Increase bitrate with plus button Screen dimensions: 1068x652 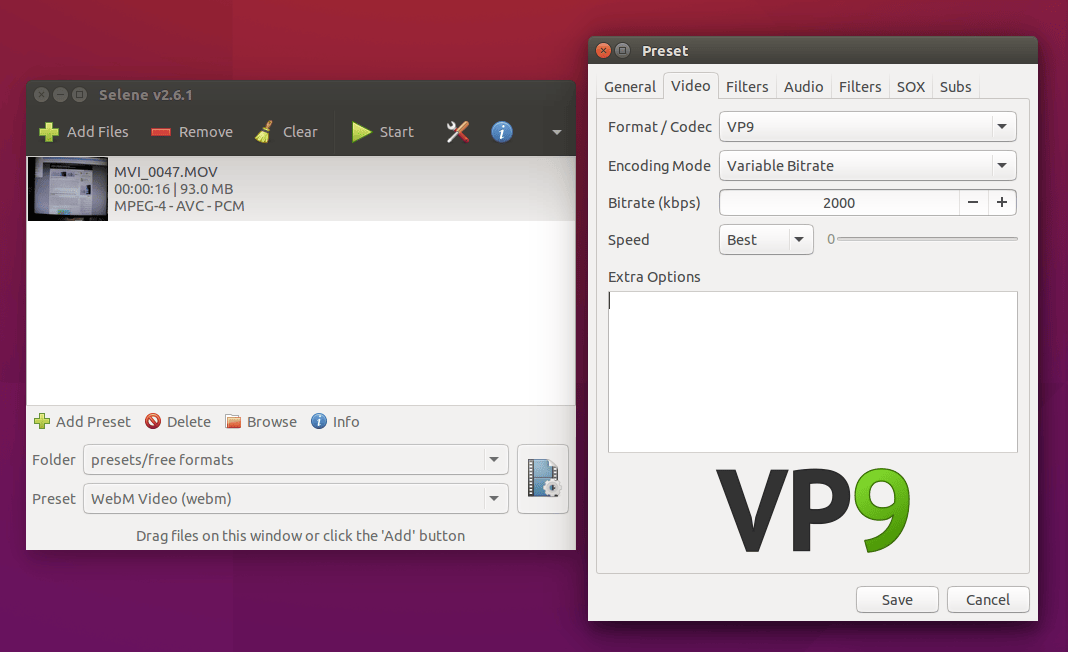coord(1002,202)
